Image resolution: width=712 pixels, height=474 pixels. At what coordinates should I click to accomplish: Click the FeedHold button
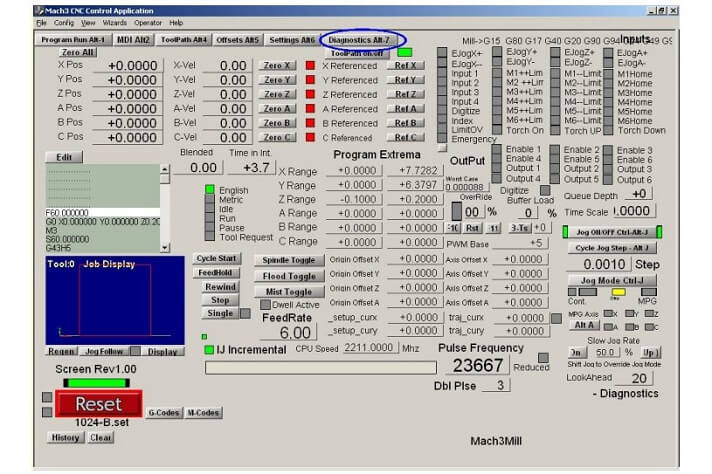pos(216,272)
